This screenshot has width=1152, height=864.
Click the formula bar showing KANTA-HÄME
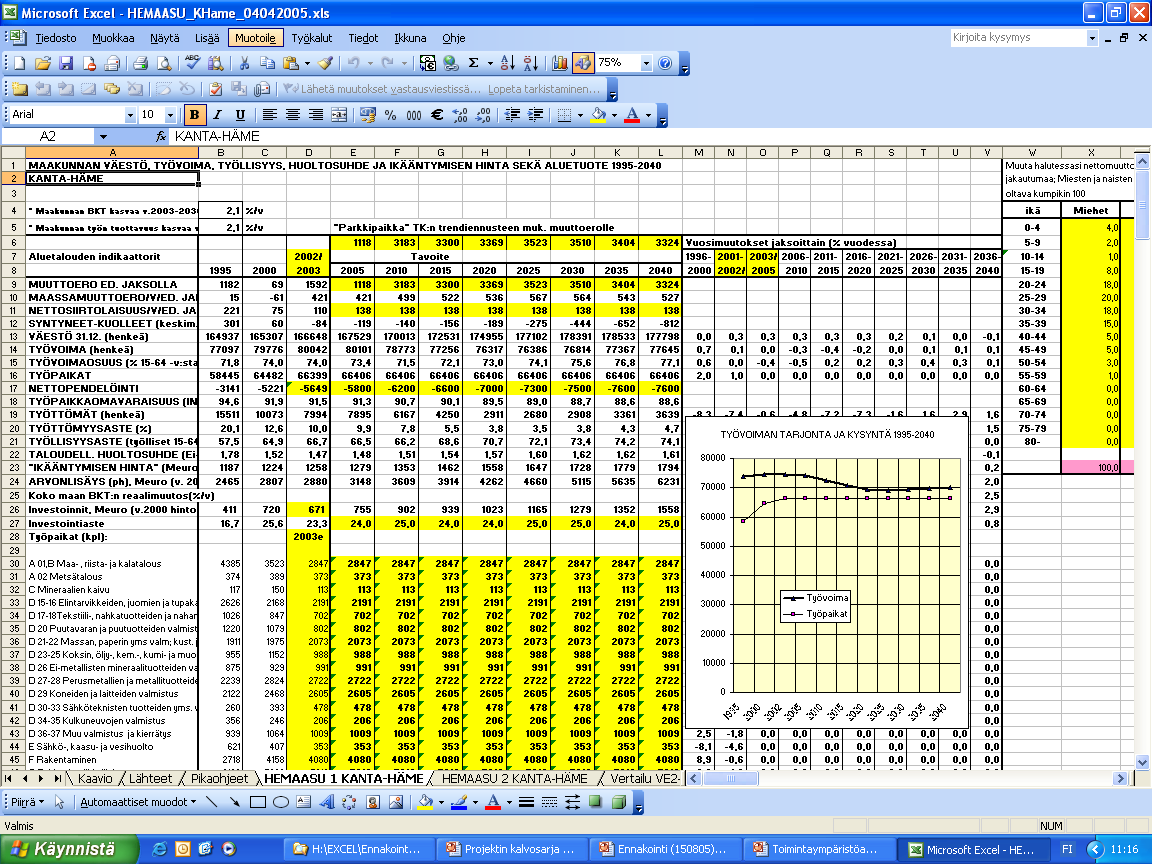659,137
